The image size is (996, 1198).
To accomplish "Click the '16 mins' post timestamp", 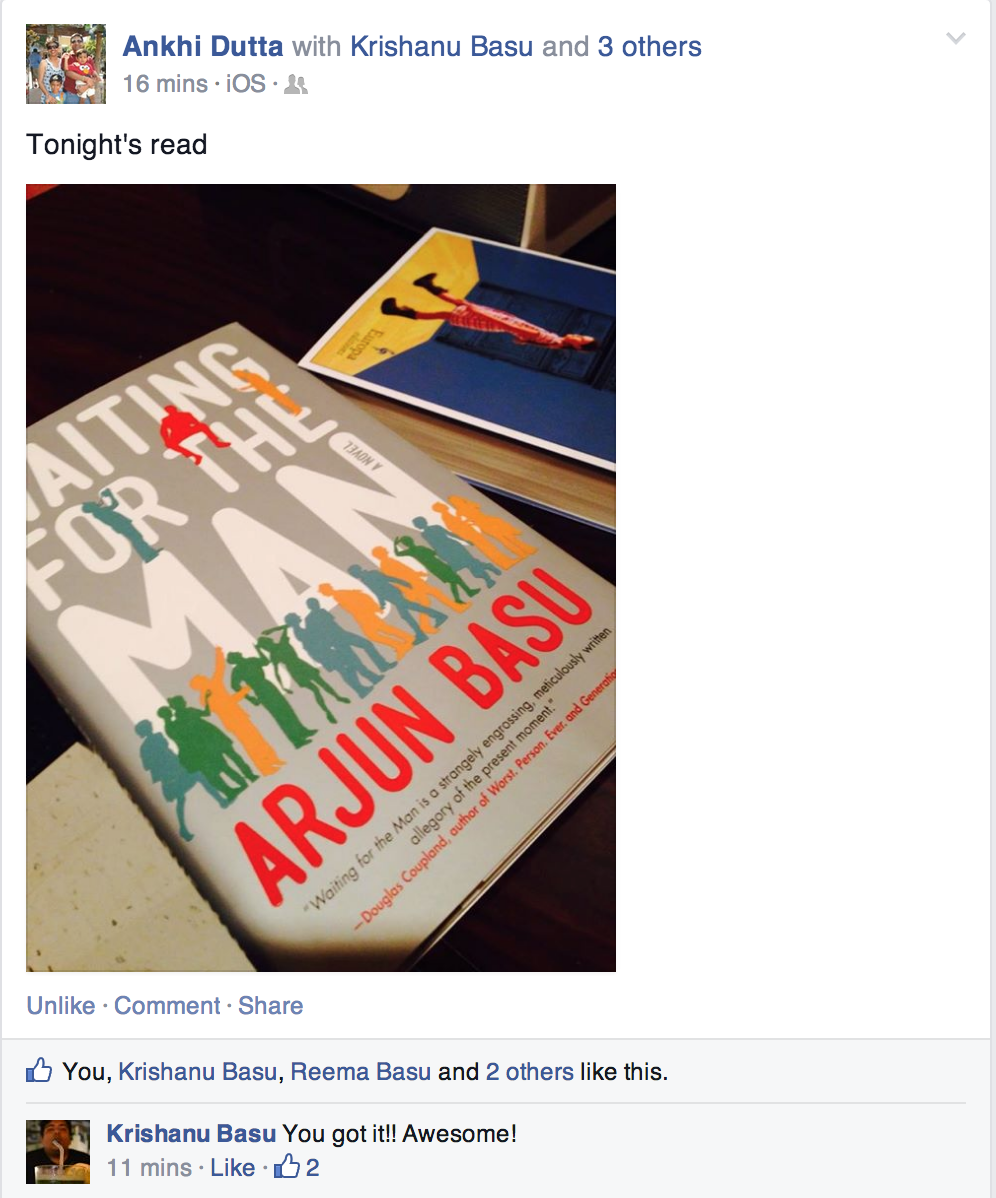I will pyautogui.click(x=165, y=83).
